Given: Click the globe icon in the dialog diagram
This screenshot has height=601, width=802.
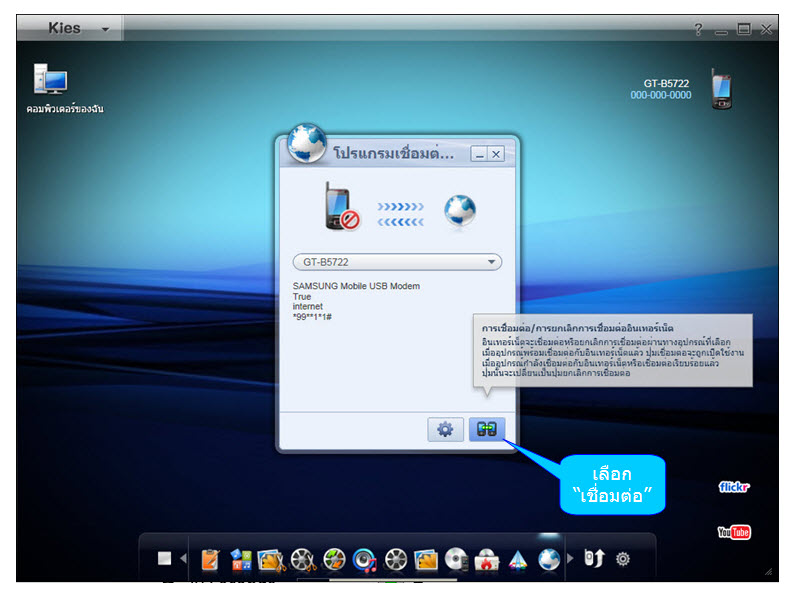Looking at the screenshot, I should pos(460,210).
